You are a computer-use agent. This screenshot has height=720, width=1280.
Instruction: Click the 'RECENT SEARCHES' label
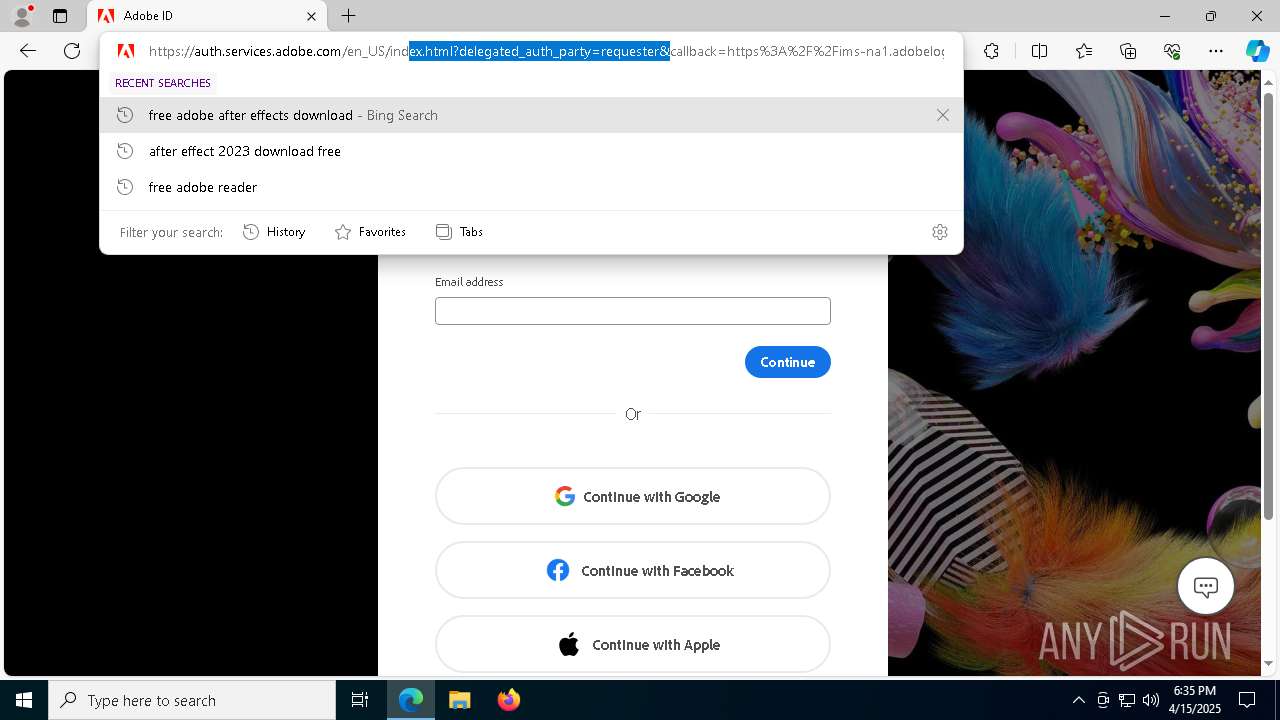point(163,83)
